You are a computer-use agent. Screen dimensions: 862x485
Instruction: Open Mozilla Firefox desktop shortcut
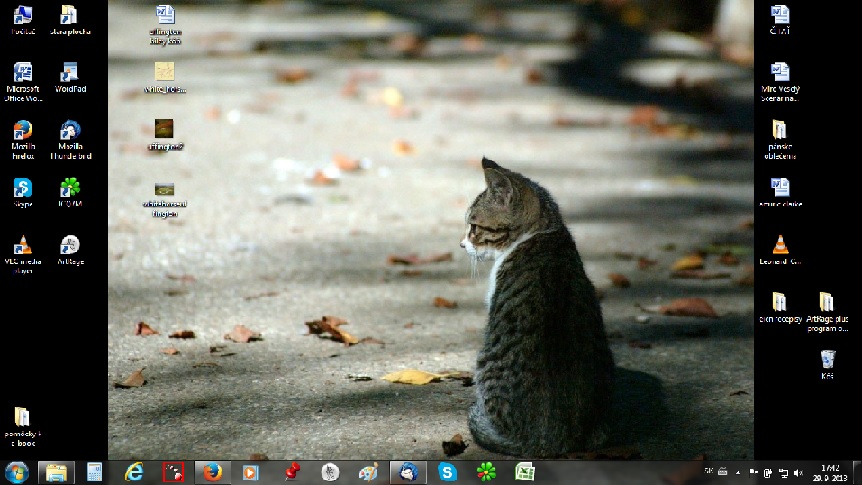(x=22, y=131)
